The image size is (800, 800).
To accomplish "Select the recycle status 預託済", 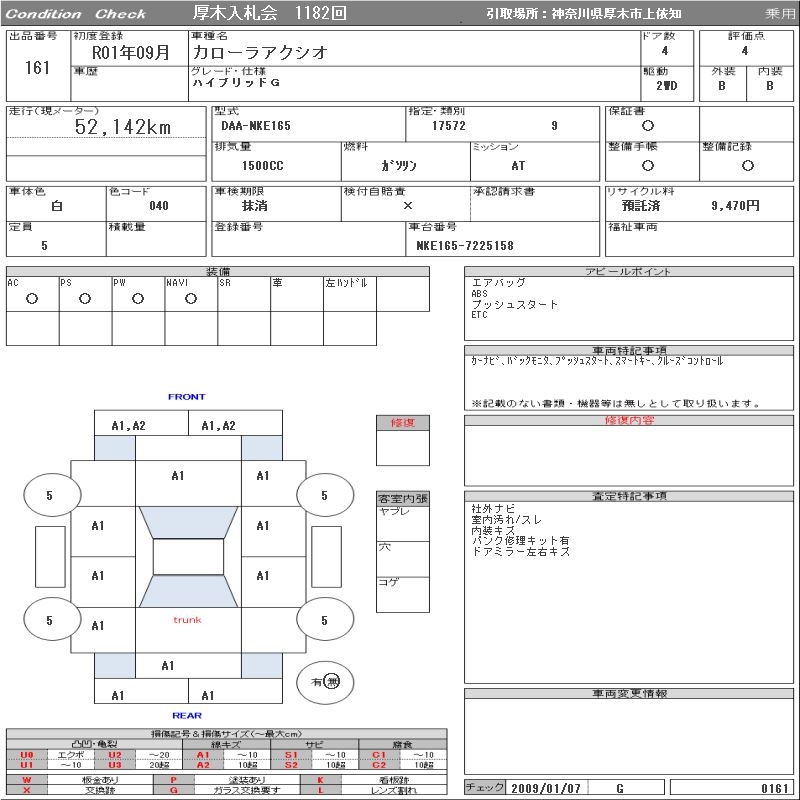I will (x=641, y=206).
